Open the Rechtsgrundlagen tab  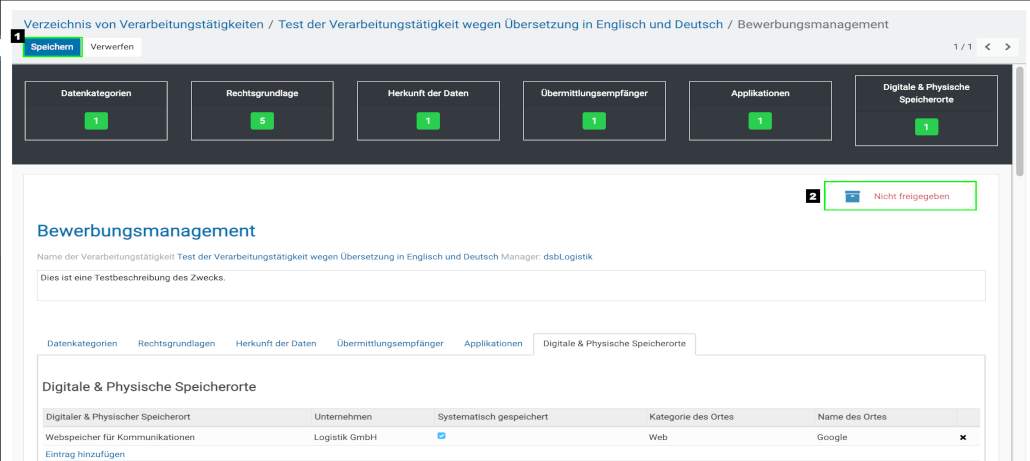point(176,343)
